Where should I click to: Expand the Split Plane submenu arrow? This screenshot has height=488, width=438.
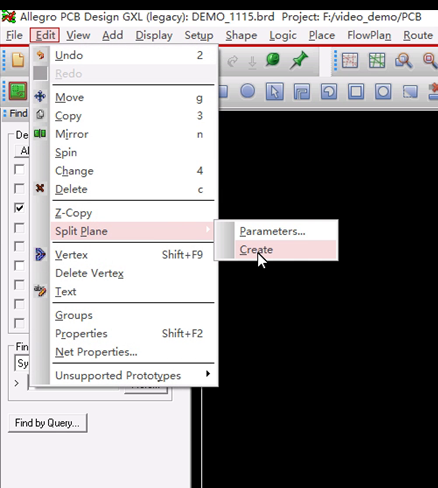coord(208,229)
